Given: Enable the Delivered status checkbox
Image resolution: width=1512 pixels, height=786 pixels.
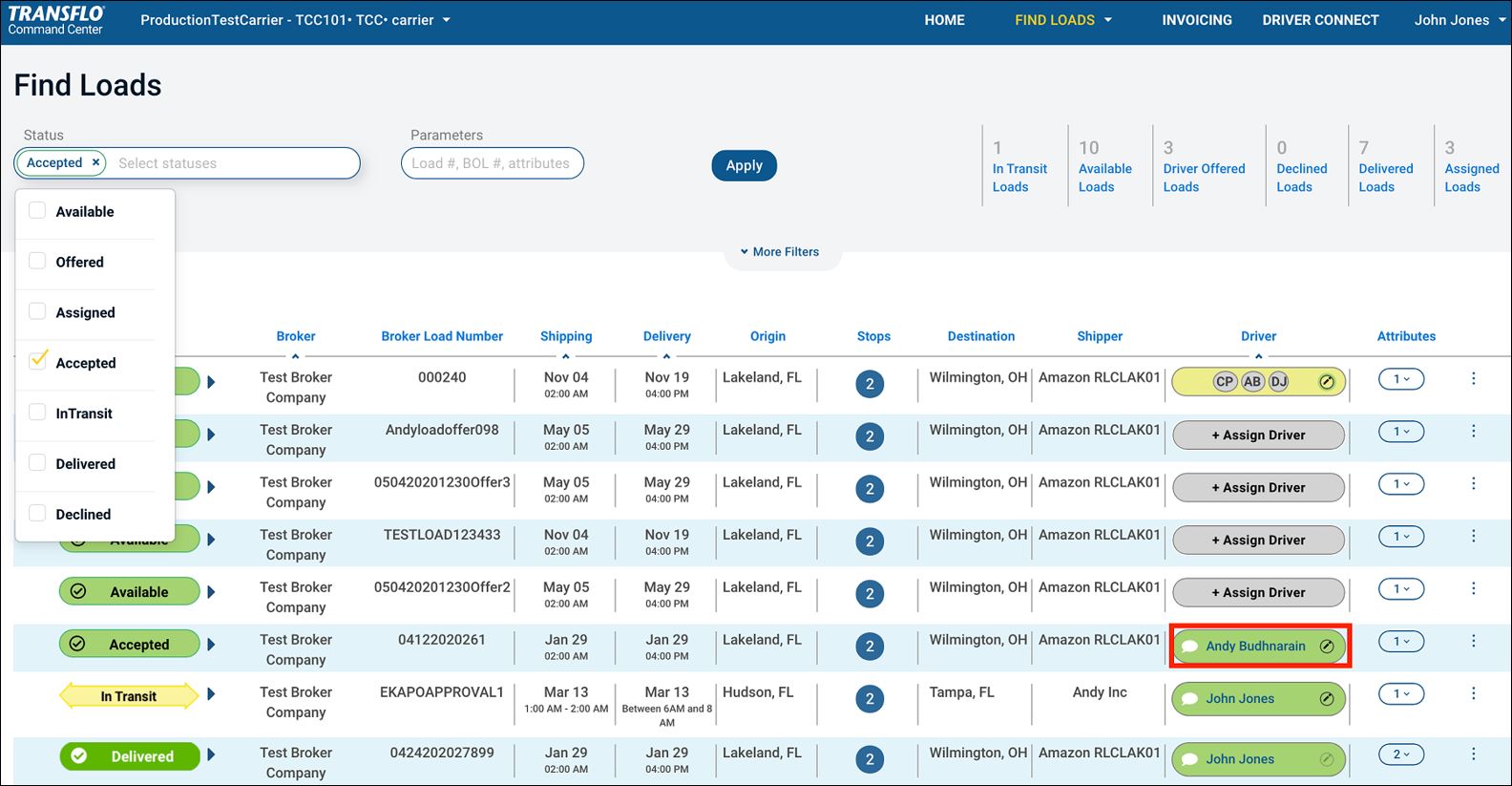Looking at the screenshot, I should (x=37, y=463).
